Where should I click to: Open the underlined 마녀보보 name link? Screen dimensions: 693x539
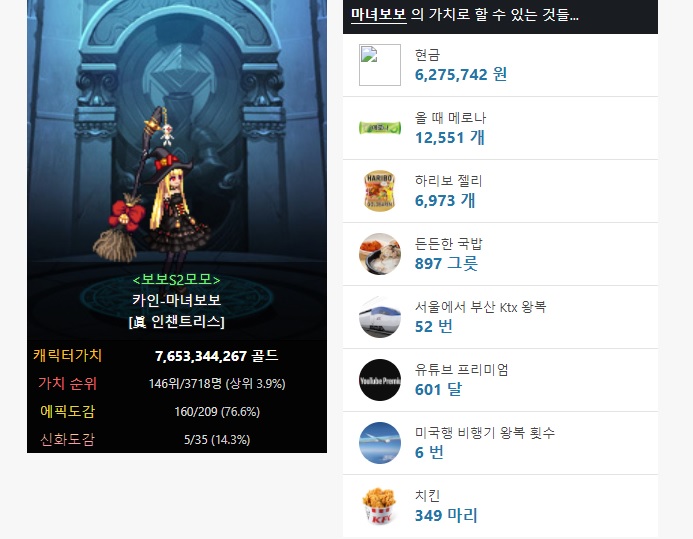point(379,15)
